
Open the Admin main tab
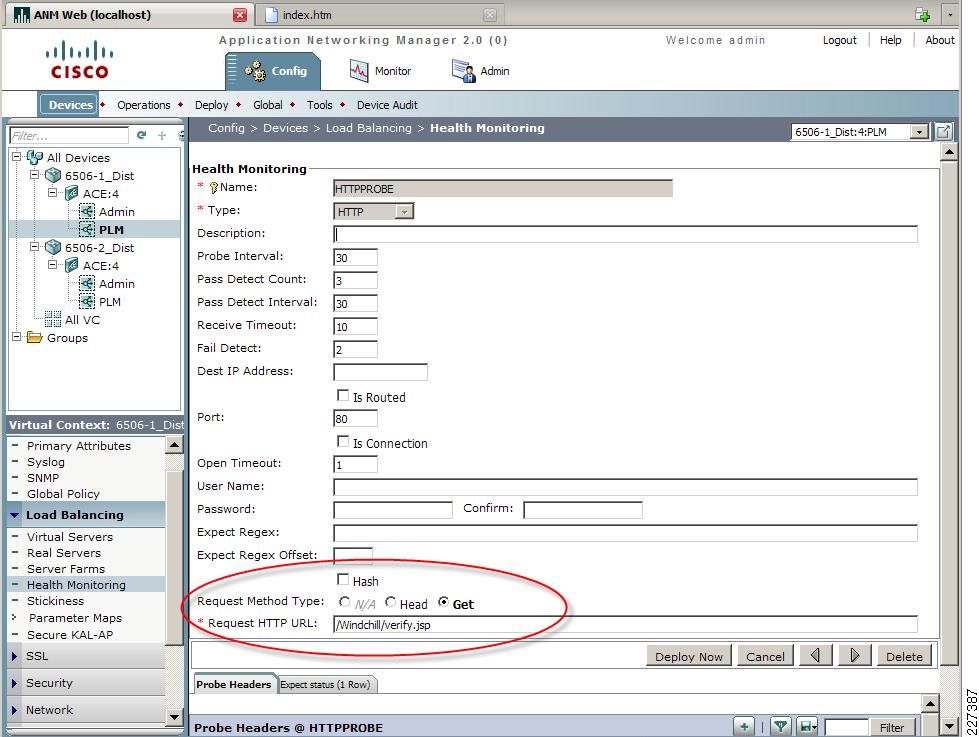click(x=480, y=71)
